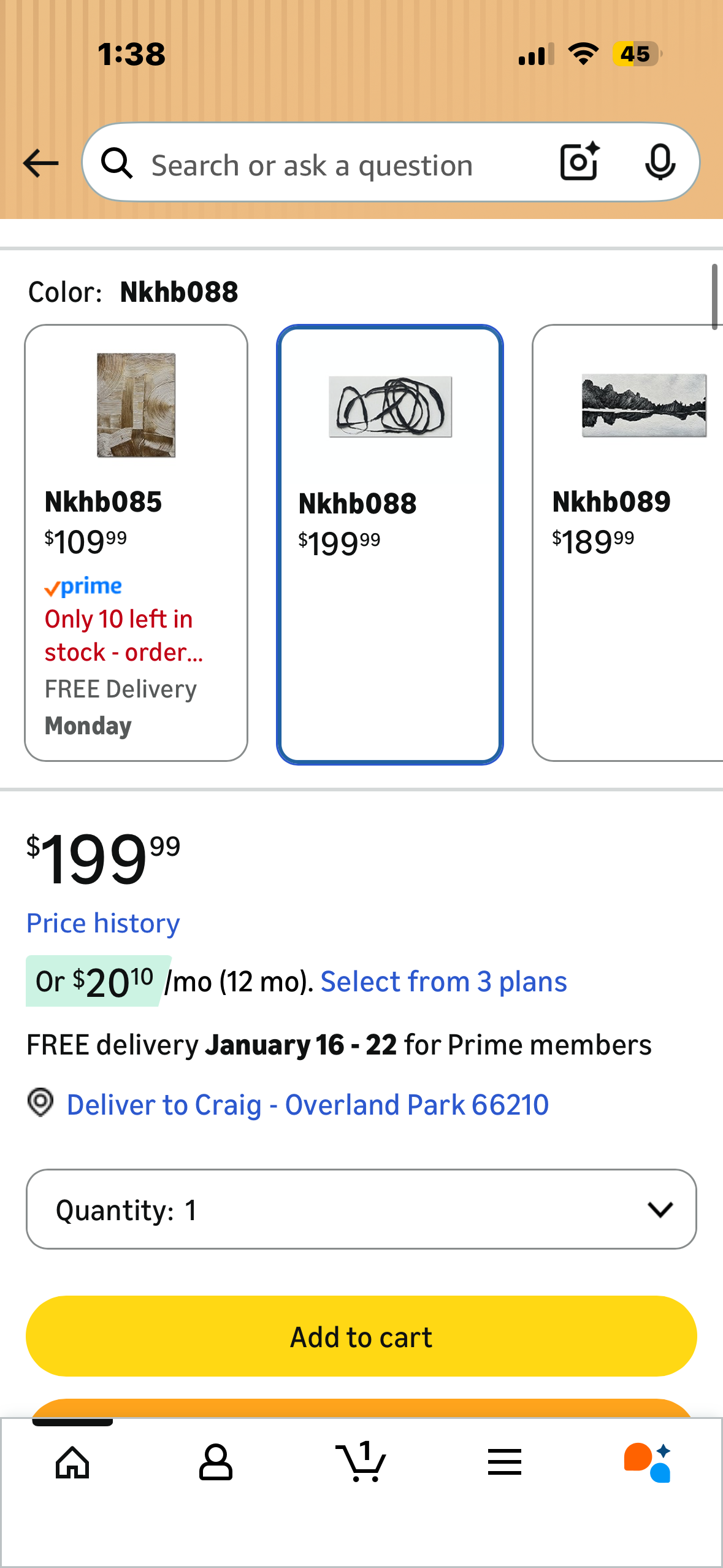The height and width of the screenshot is (1568, 723).
Task: Go to the Home tab
Action: (72, 1462)
